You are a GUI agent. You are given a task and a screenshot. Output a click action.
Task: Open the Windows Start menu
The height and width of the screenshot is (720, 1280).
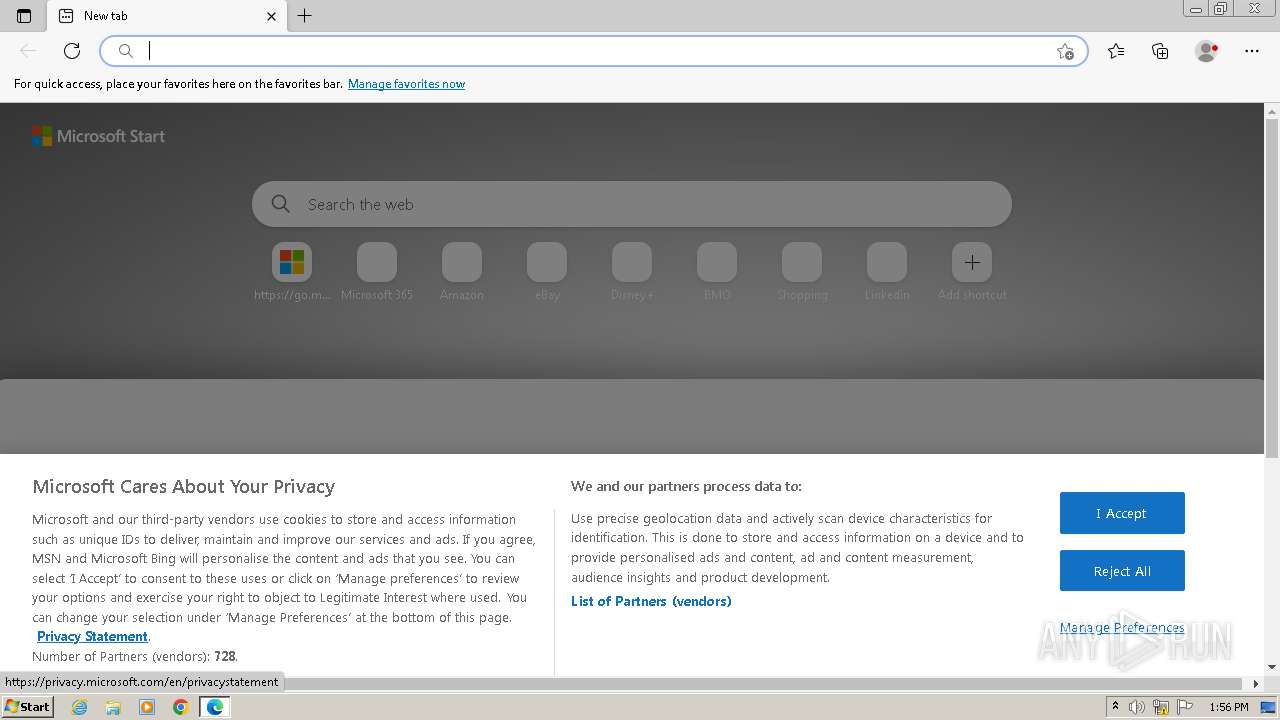(27, 707)
